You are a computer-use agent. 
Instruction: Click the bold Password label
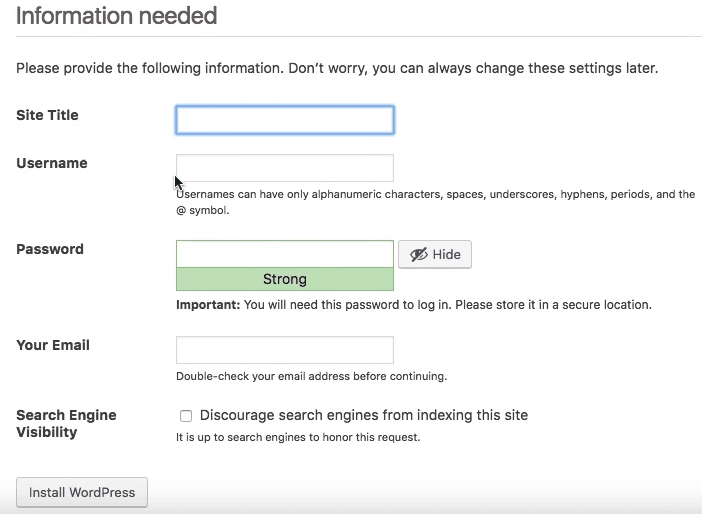pos(50,249)
